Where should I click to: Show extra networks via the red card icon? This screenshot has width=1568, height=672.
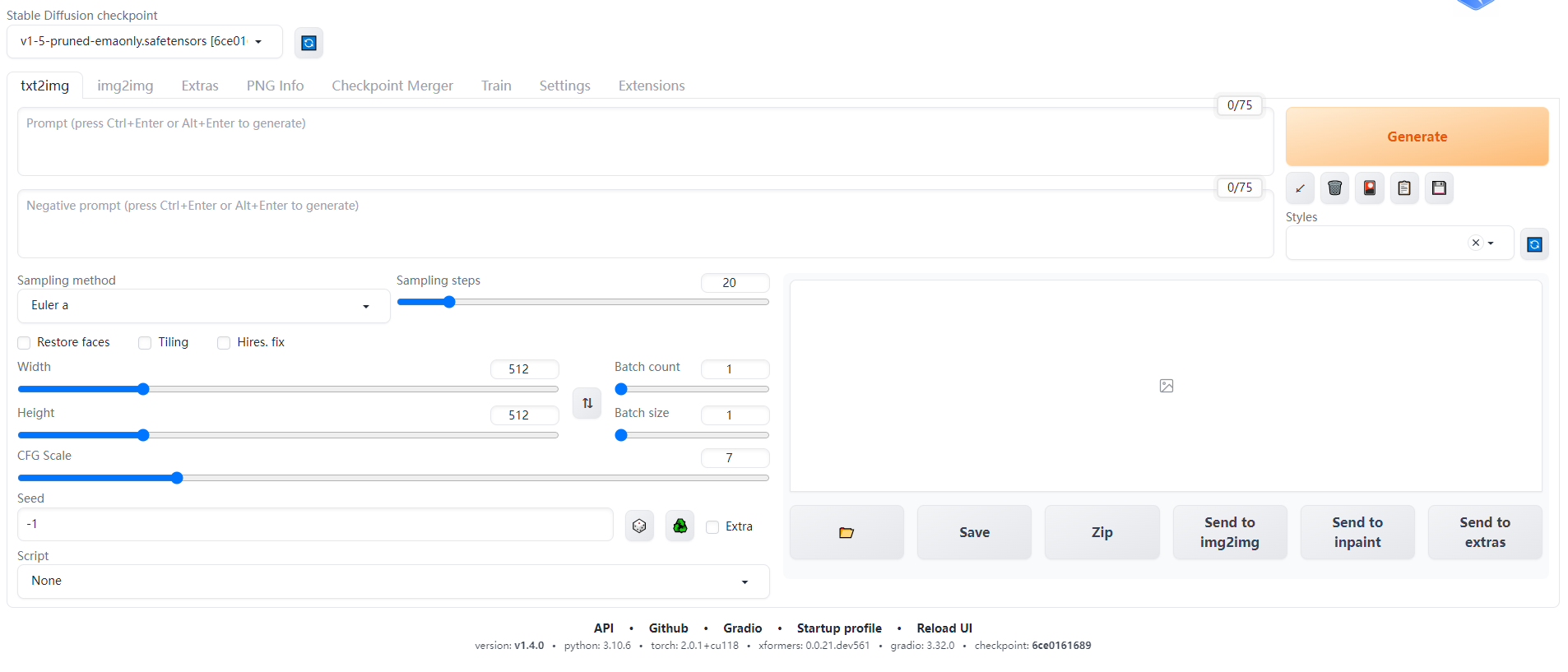coord(1369,188)
